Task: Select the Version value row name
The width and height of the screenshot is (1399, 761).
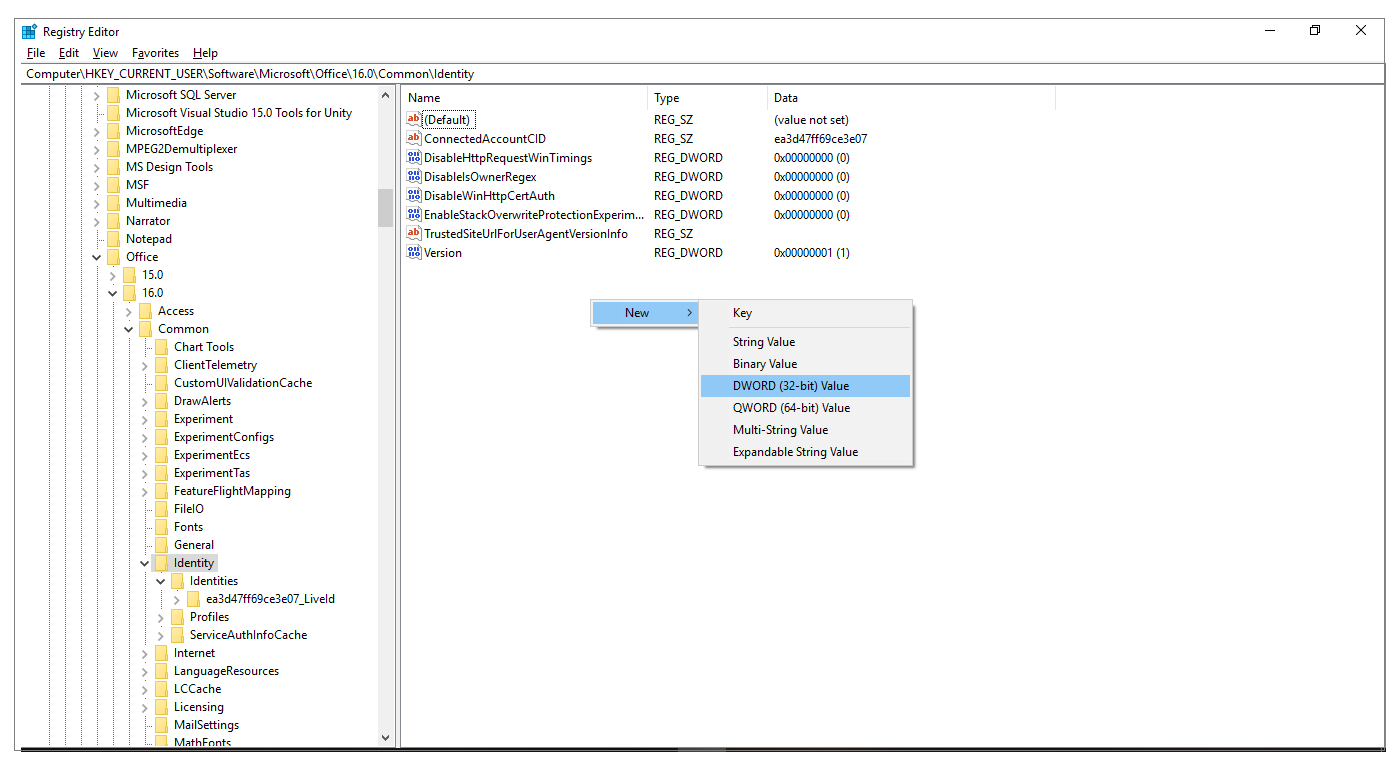Action: click(x=443, y=253)
